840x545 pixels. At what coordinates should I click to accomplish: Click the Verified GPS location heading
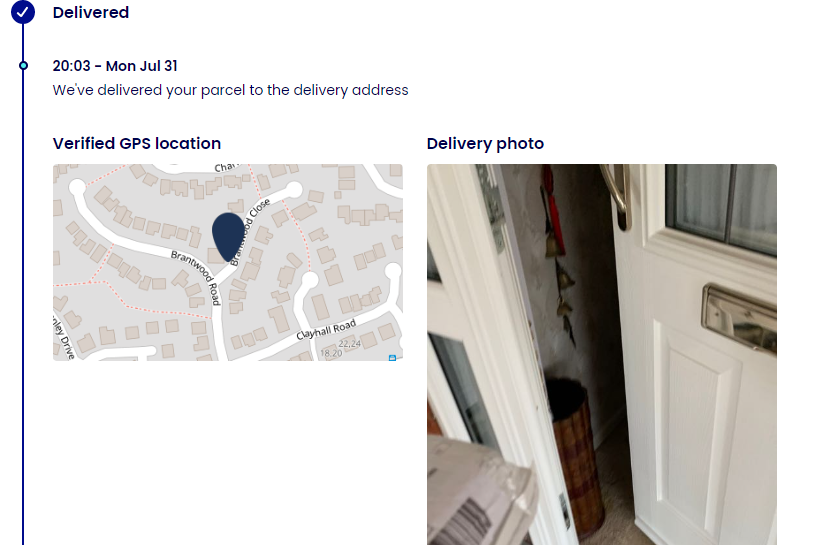click(x=137, y=144)
